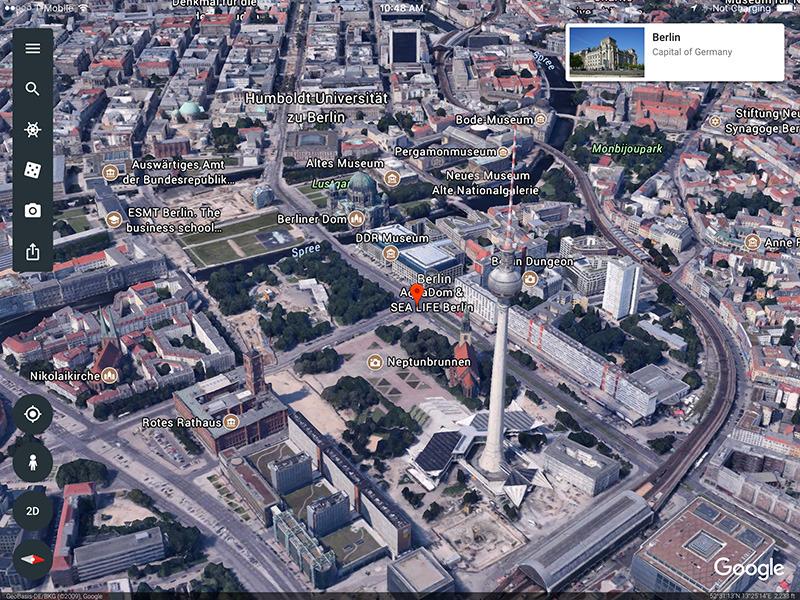This screenshot has width=800, height=600.
Task: Tap the DDR Museum marker icon
Action: 390,253
